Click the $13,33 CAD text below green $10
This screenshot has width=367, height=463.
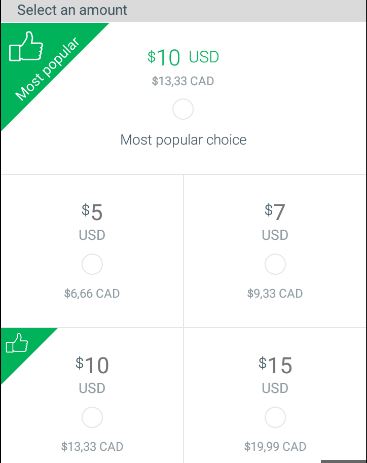pos(183,81)
